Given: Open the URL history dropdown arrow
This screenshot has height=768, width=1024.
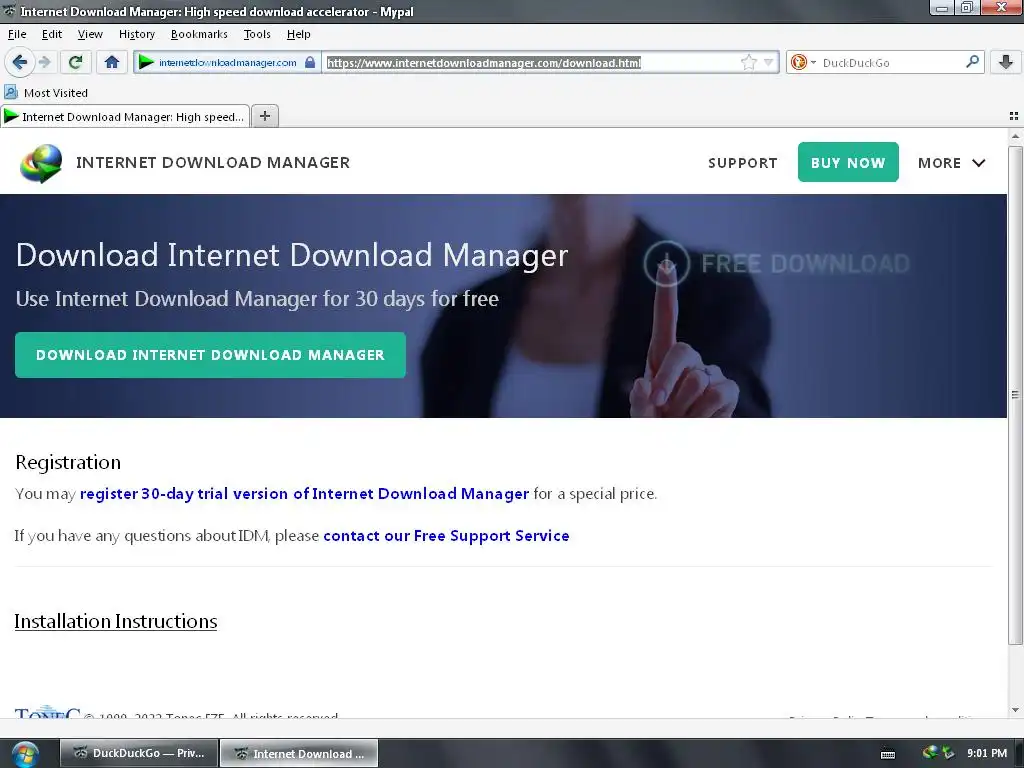Looking at the screenshot, I should [x=769, y=62].
